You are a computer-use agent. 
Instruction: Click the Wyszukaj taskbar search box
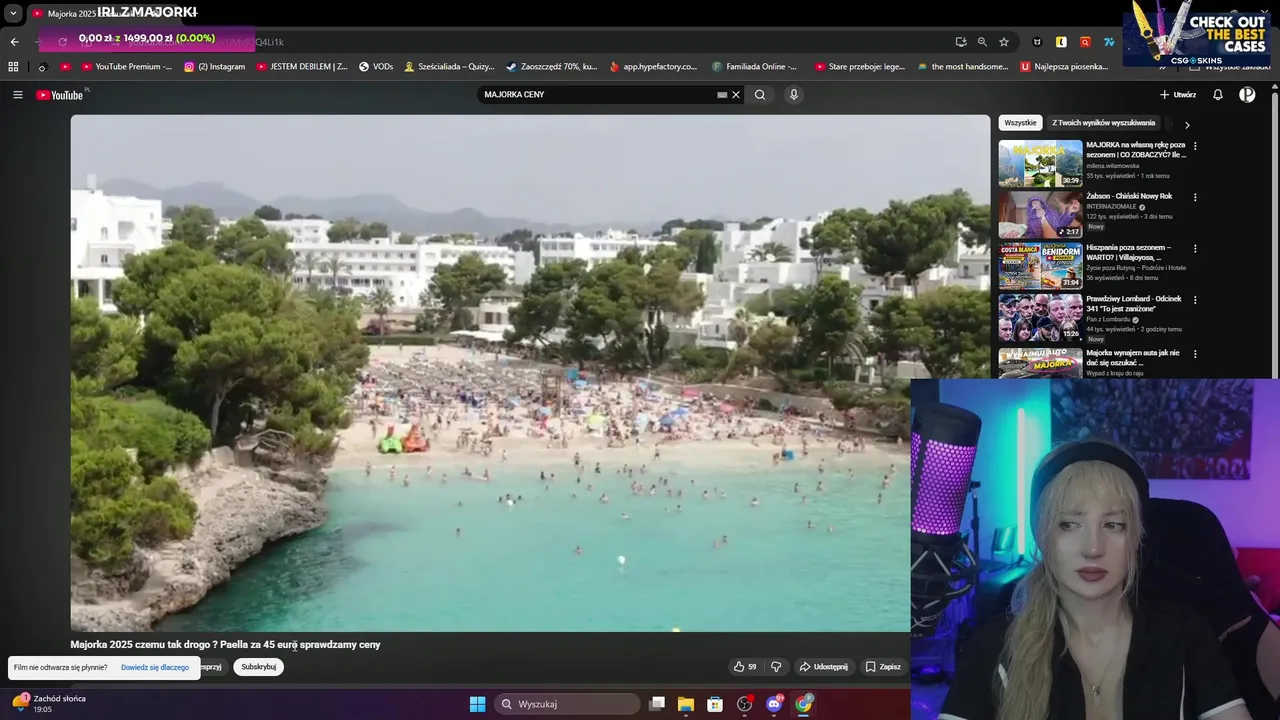coord(568,704)
